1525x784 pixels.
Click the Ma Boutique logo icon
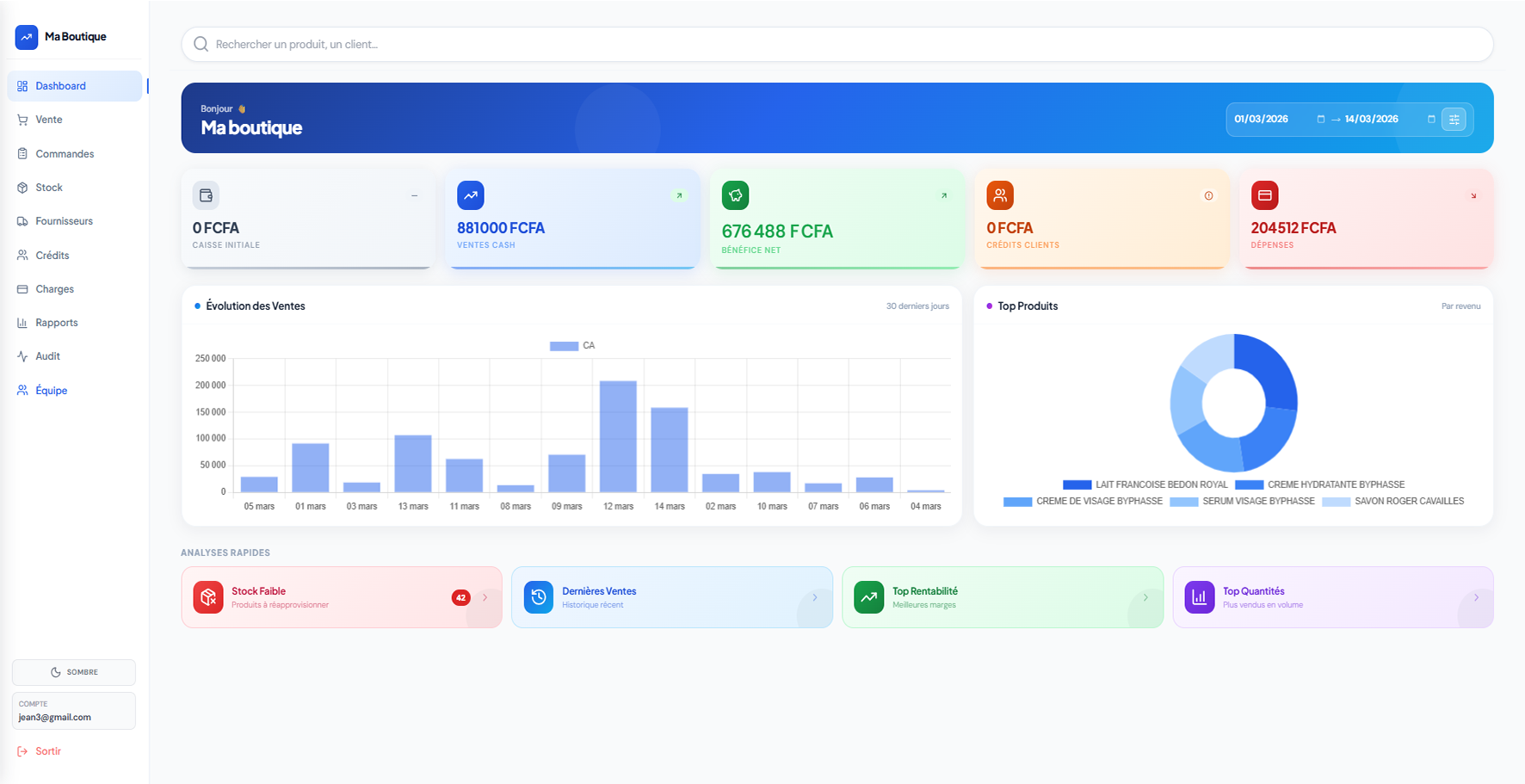point(27,37)
